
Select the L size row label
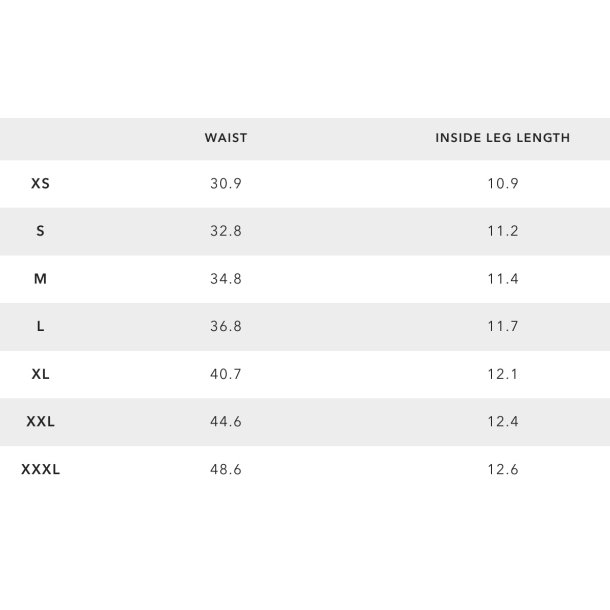click(x=40, y=327)
